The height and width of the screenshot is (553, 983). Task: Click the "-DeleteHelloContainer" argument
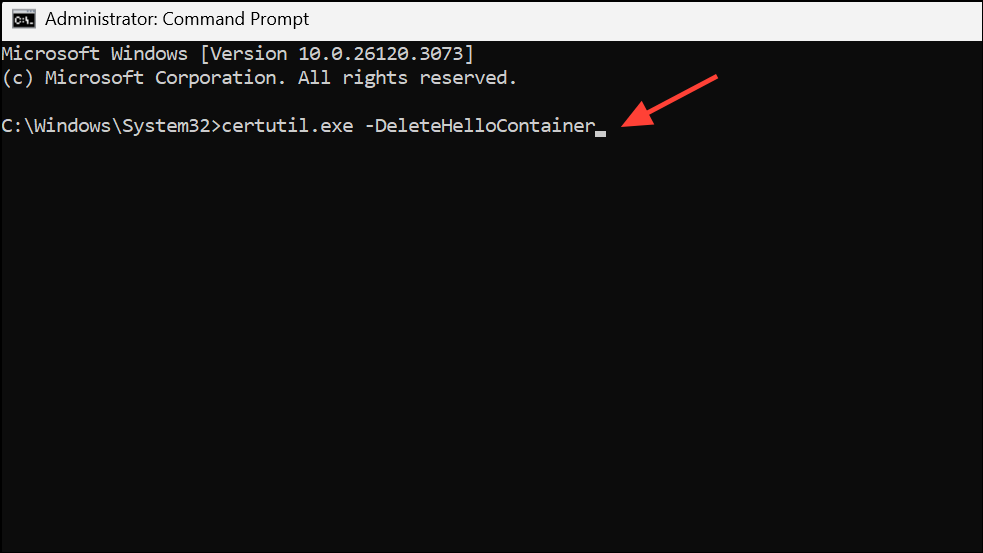click(480, 126)
